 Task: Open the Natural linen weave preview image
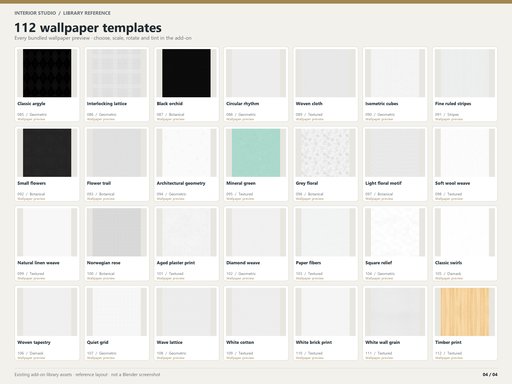[47, 232]
